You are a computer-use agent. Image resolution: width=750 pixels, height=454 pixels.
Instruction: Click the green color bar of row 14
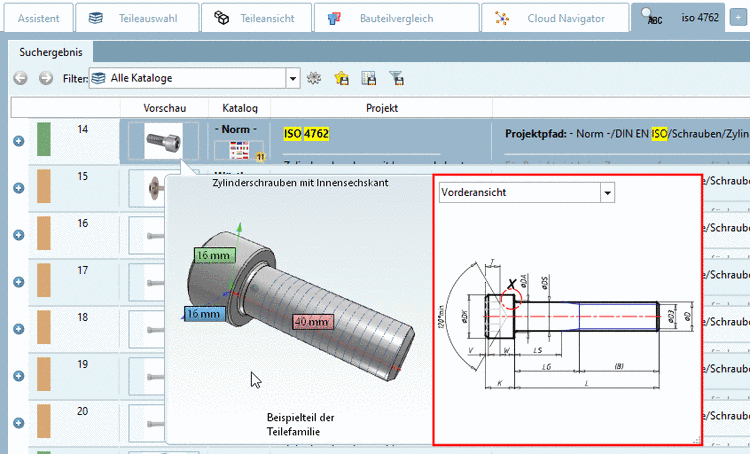point(44,139)
